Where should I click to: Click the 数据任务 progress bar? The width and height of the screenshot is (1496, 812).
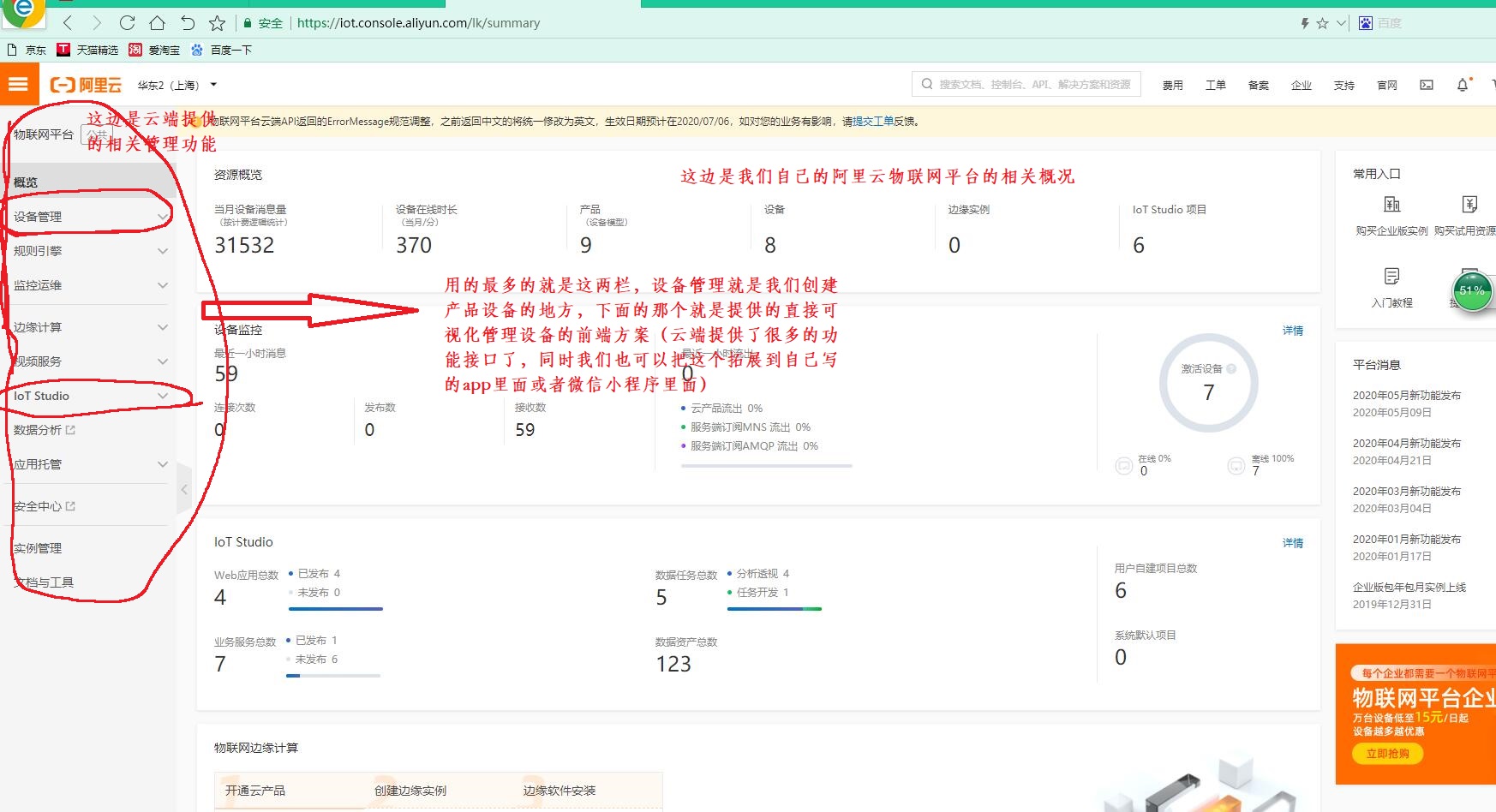(x=775, y=609)
